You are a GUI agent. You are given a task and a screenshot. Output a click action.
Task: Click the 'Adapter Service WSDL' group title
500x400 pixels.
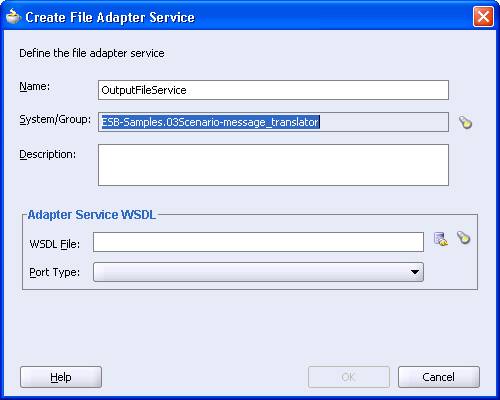pyautogui.click(x=92, y=215)
